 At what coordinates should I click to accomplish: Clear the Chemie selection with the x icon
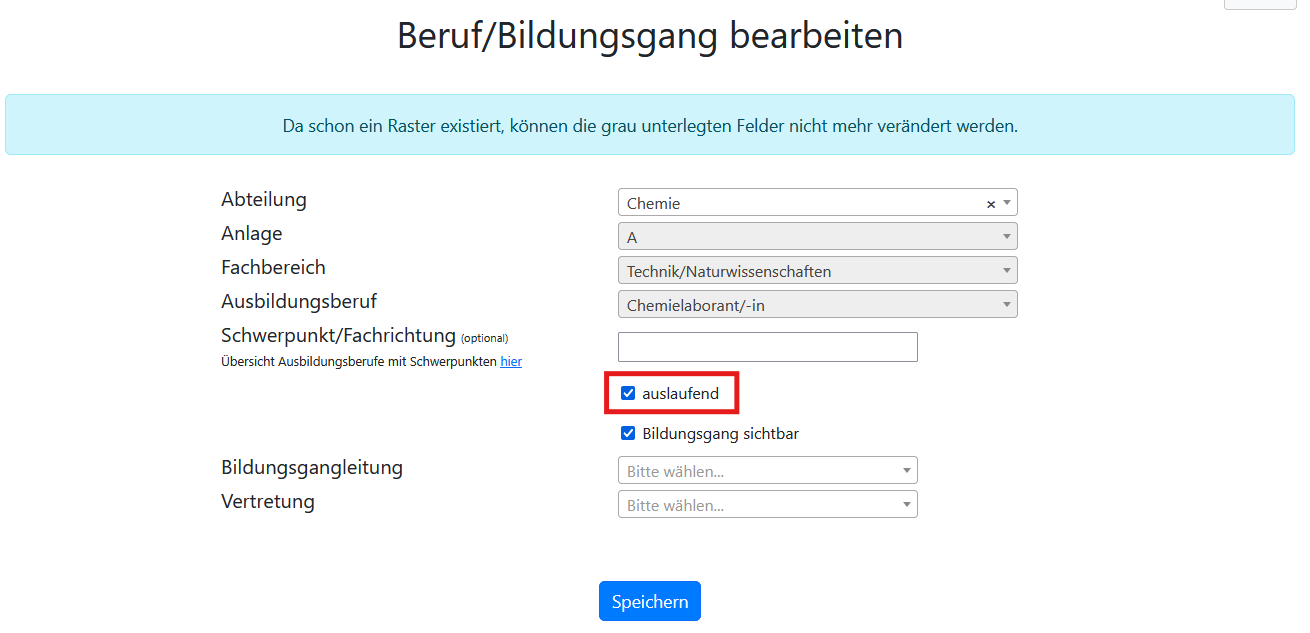pyautogui.click(x=991, y=204)
